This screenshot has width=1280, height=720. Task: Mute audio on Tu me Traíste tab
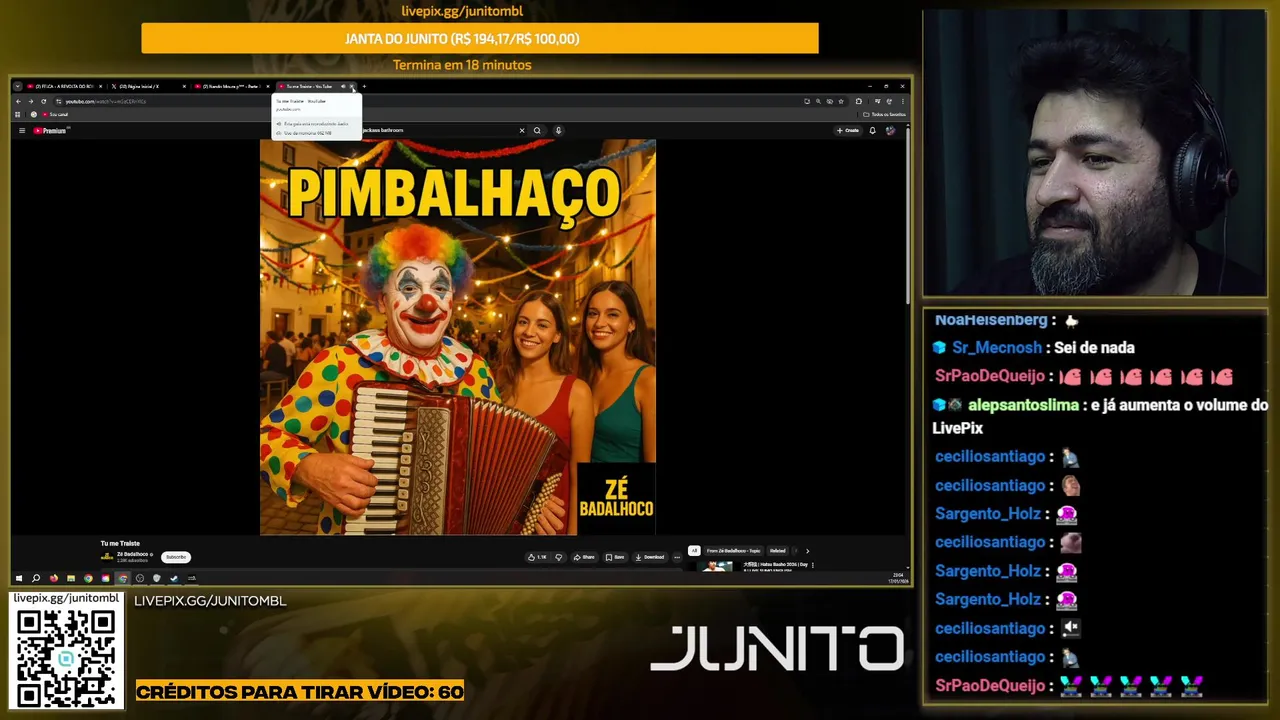343,86
